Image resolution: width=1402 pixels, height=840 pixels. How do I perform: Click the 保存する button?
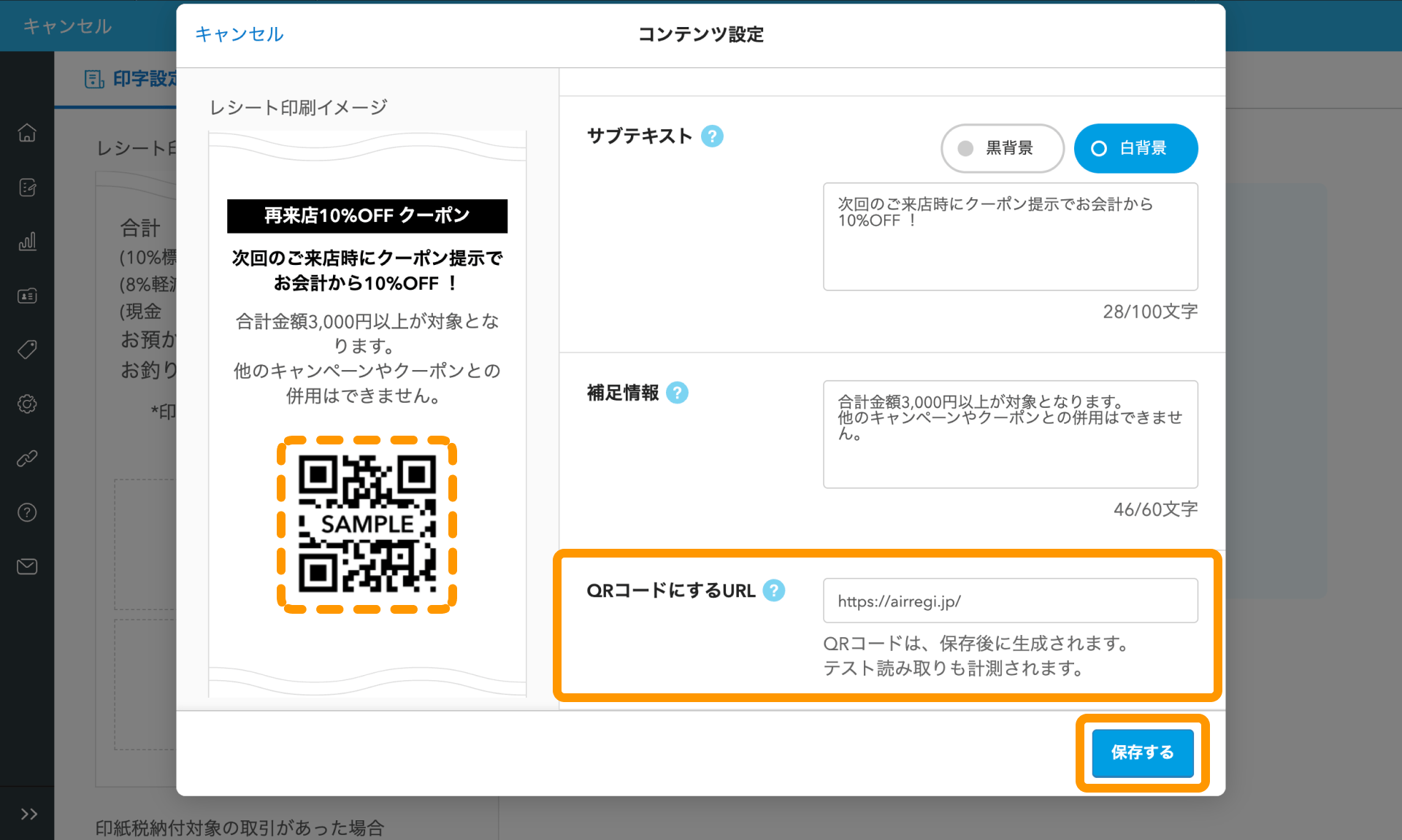pos(1142,752)
